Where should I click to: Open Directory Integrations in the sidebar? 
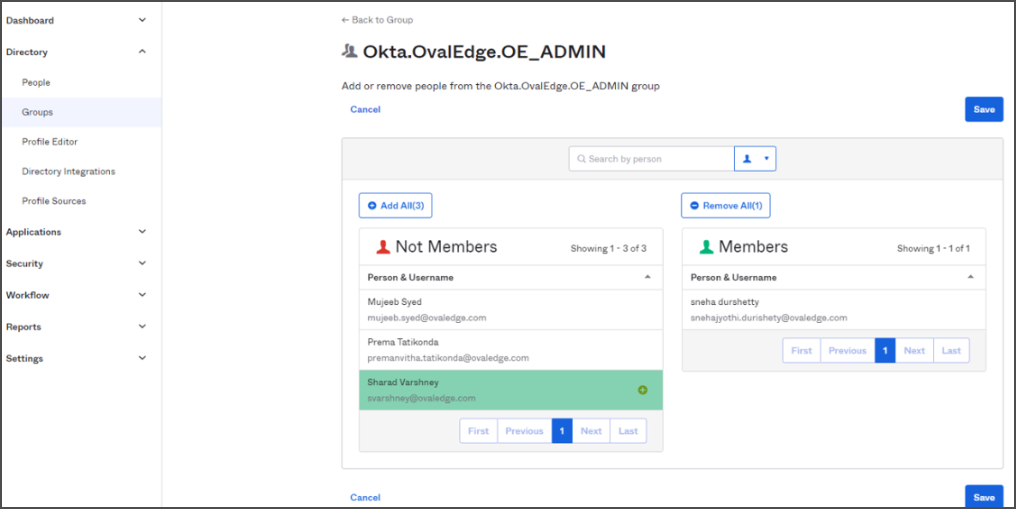(x=69, y=172)
